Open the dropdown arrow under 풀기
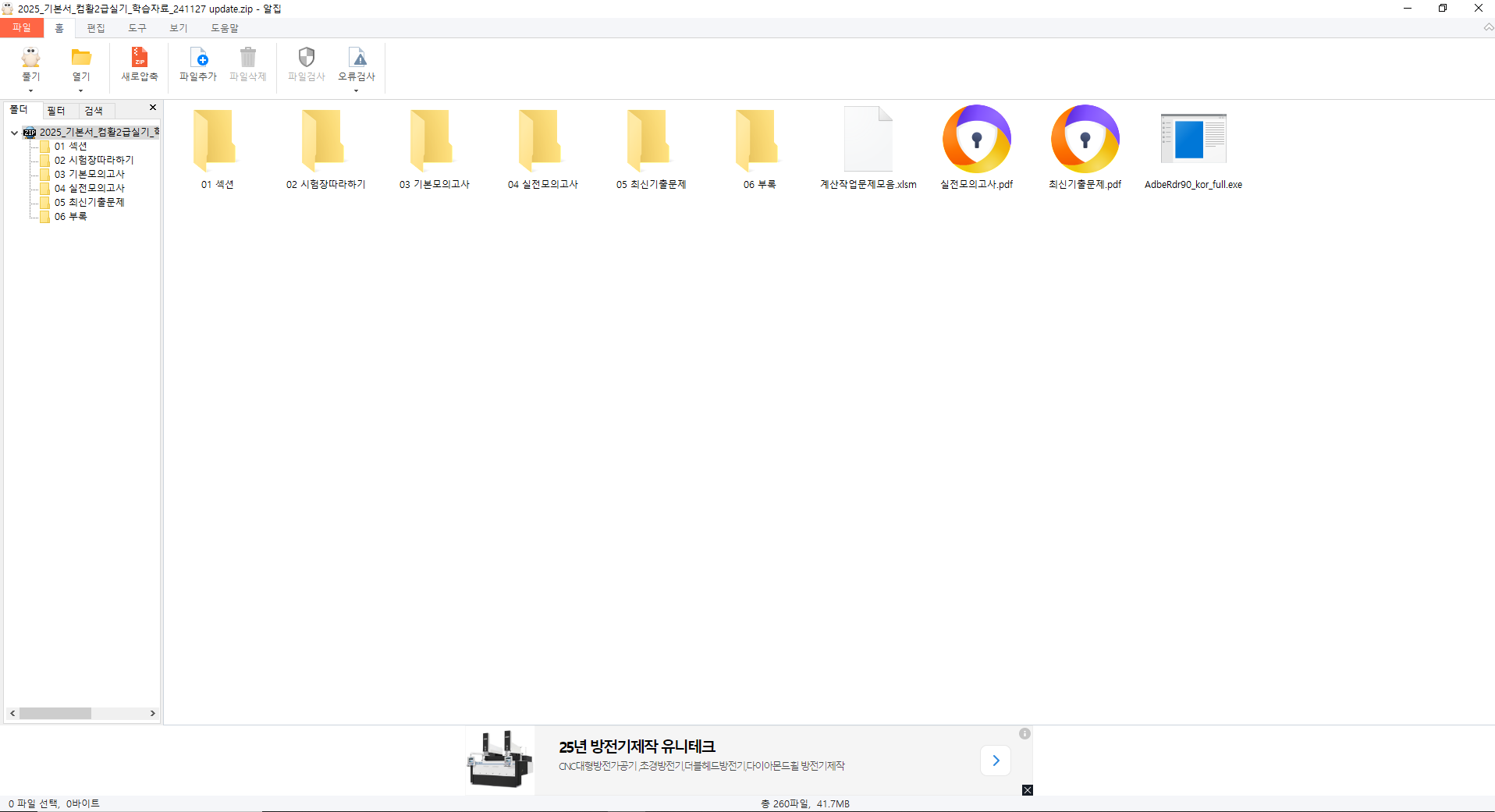The image size is (1495, 812). click(30, 91)
